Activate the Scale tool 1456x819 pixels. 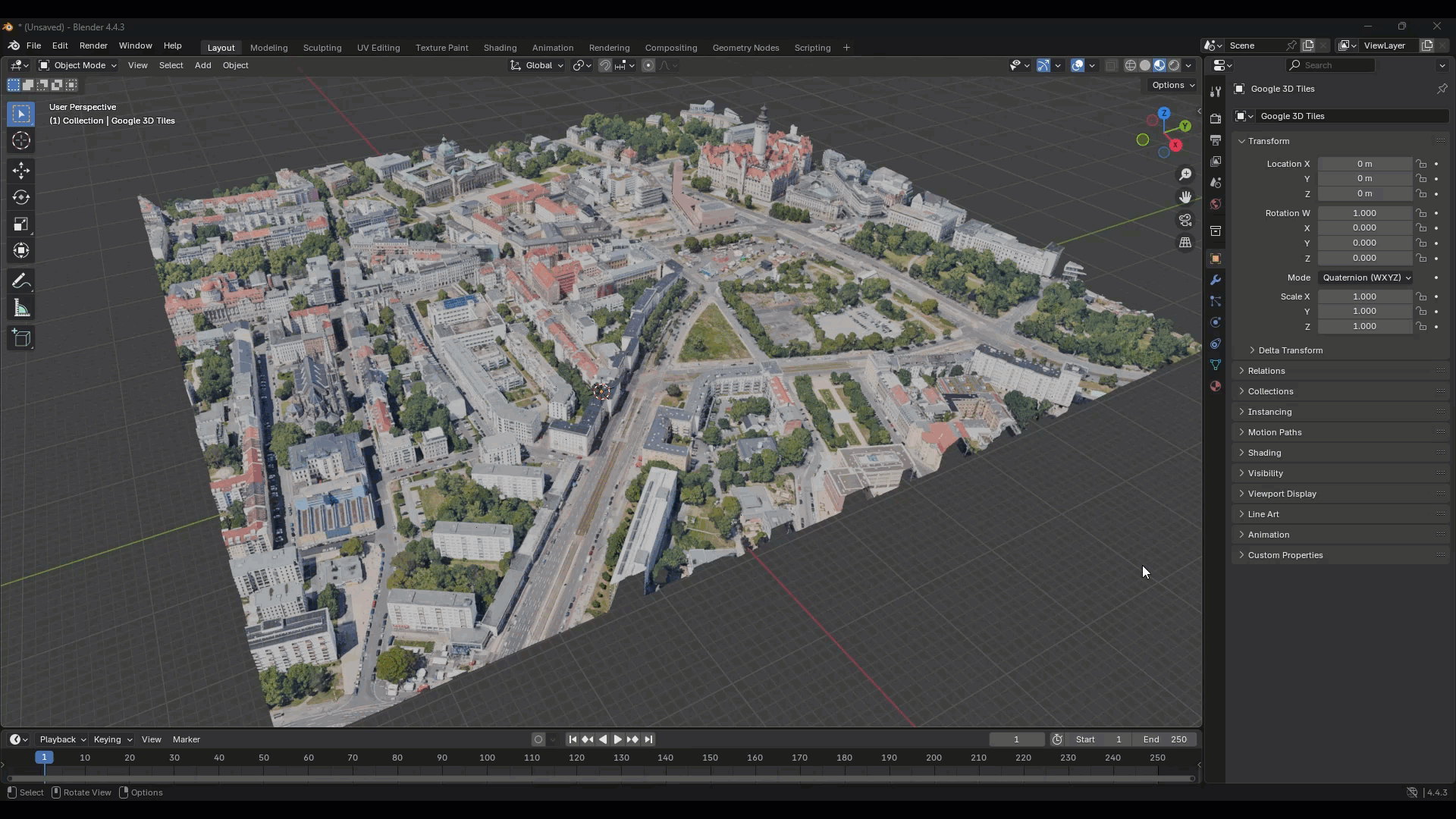point(21,224)
